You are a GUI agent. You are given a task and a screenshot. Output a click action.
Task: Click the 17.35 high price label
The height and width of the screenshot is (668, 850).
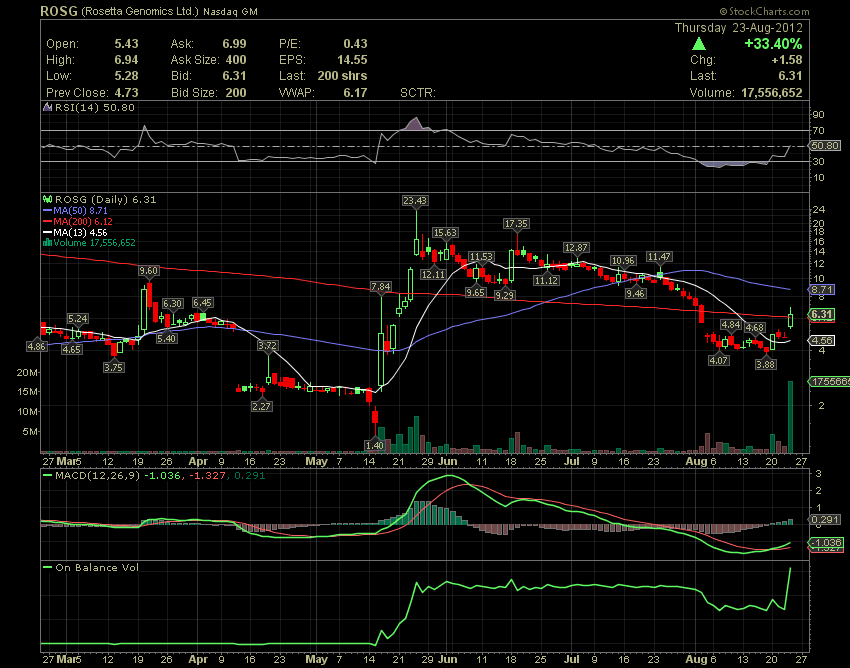tap(516, 223)
